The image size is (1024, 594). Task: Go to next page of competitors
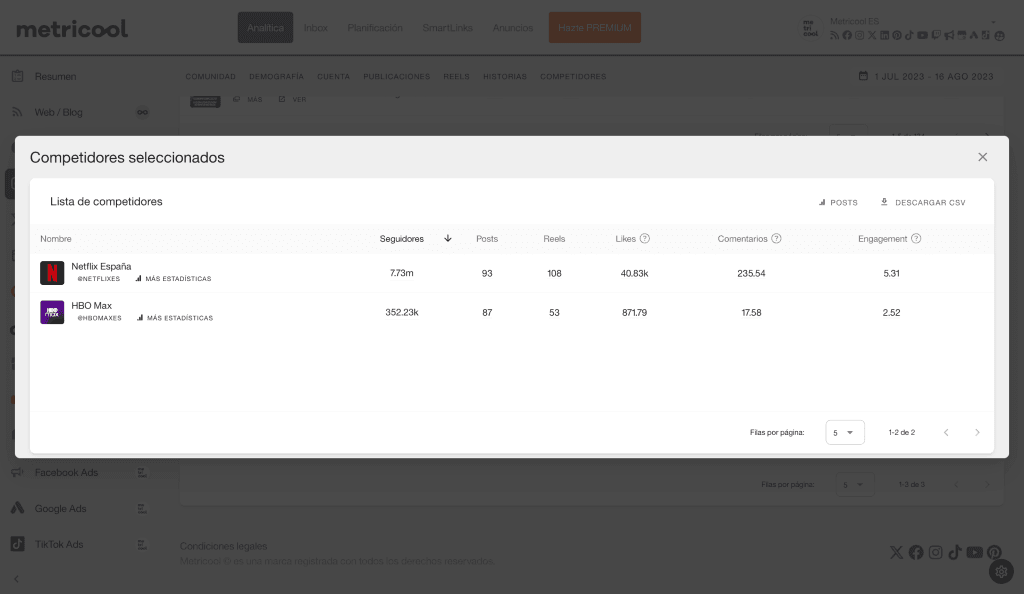coord(977,432)
